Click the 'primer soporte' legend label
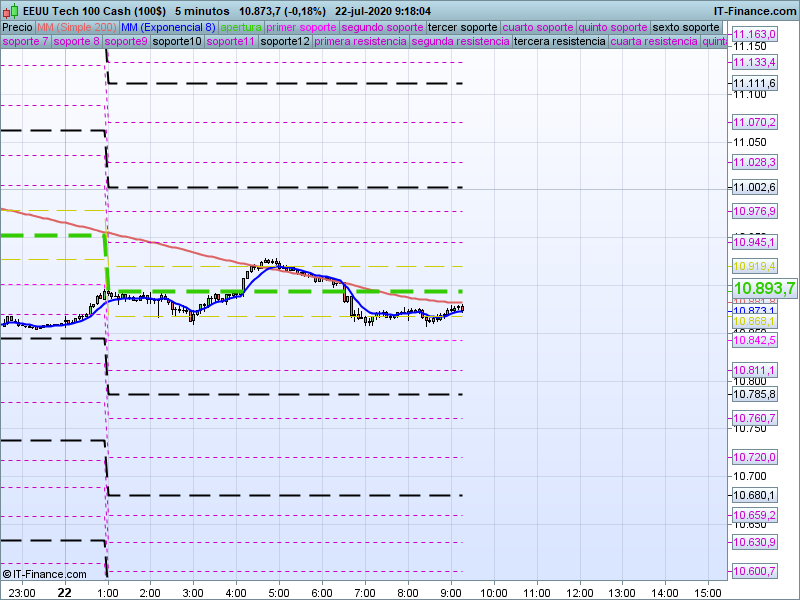The width and height of the screenshot is (800, 600). (x=302, y=27)
